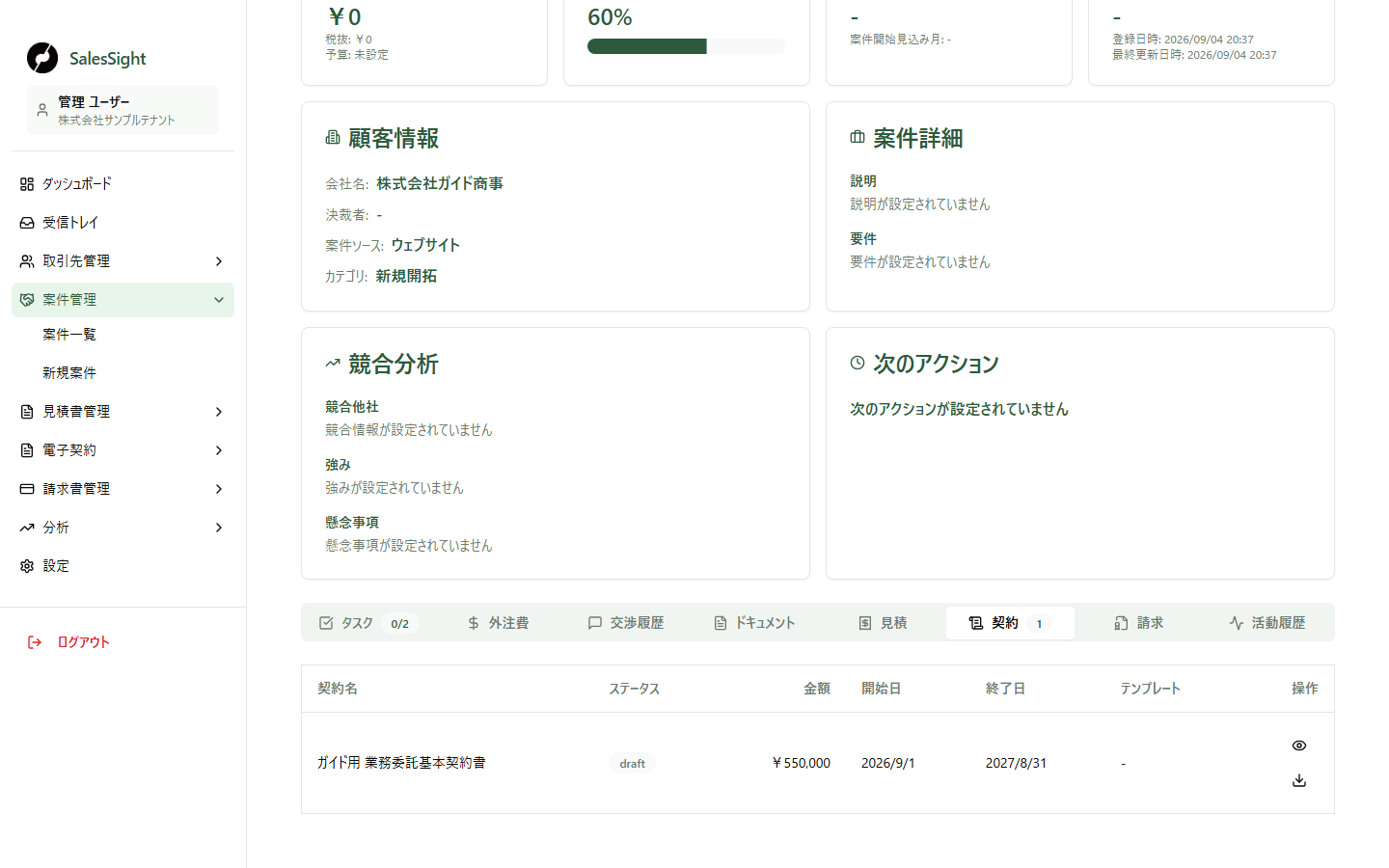Screen dimensions: 1389x868
Task: Expand the 見積書管理 submenu chevron
Action: click(x=219, y=412)
